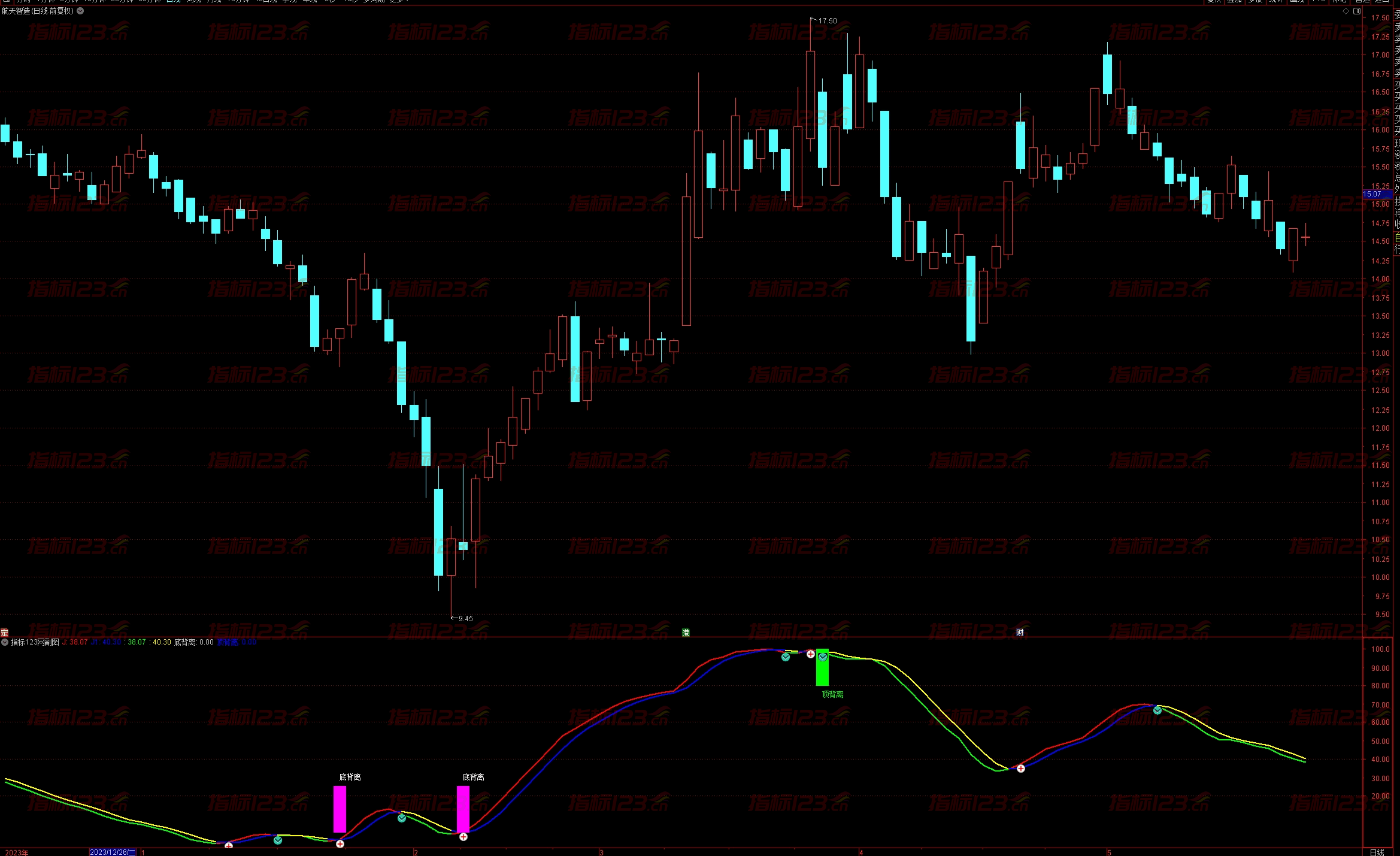This screenshot has width=1400, height=856.
Task: Click the 2023年 label on the time axis
Action: (x=17, y=852)
